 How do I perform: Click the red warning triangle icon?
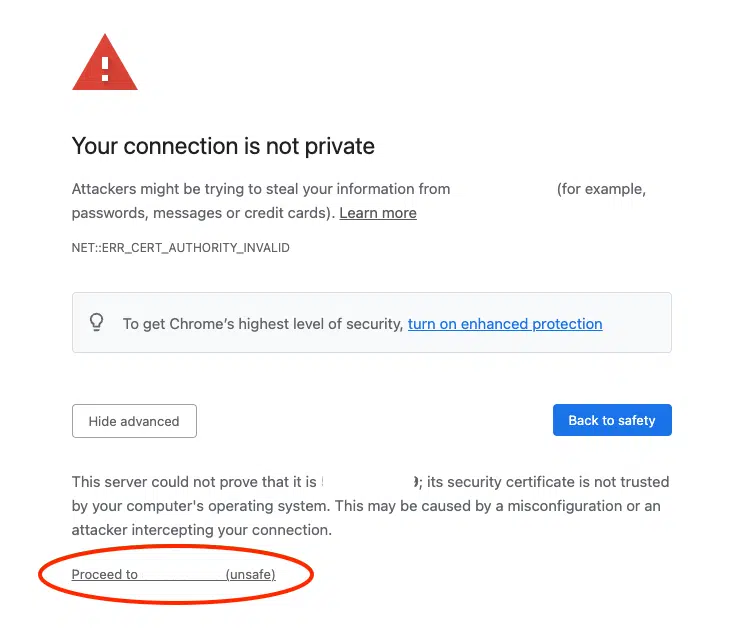[105, 62]
